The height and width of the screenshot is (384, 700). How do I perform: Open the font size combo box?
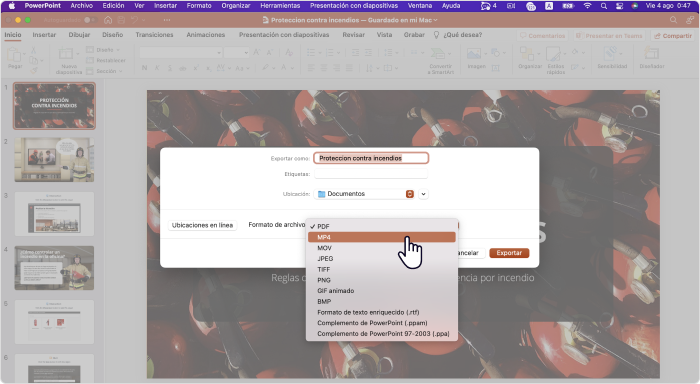point(236,53)
